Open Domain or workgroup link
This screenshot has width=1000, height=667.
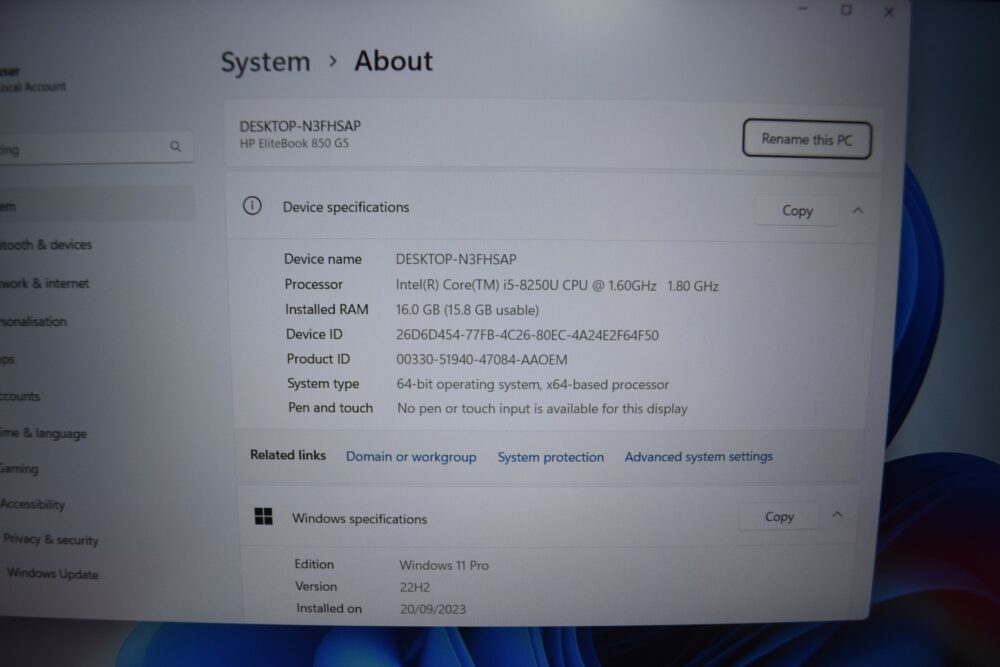[x=411, y=457]
